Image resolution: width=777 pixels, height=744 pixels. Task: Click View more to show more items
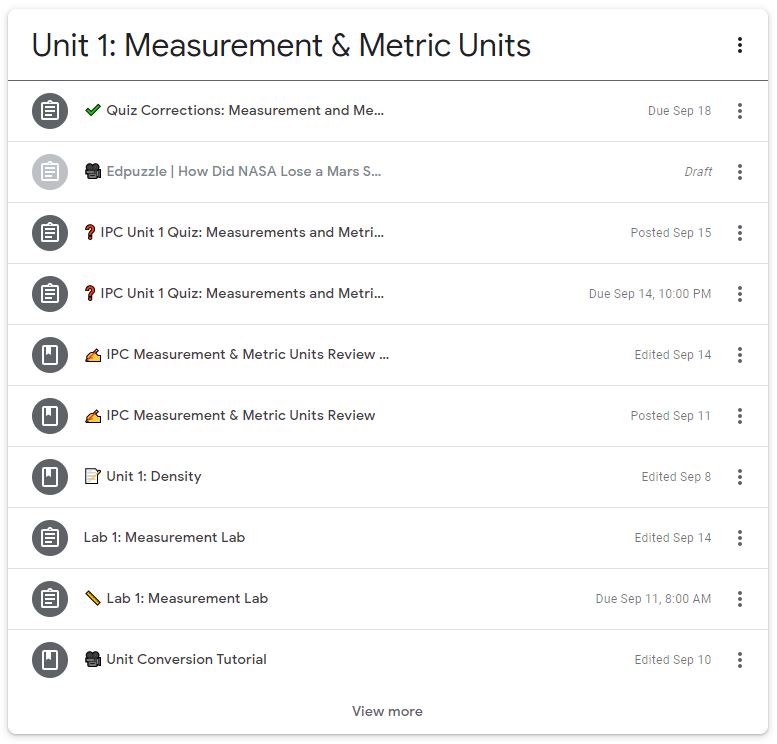pos(387,711)
